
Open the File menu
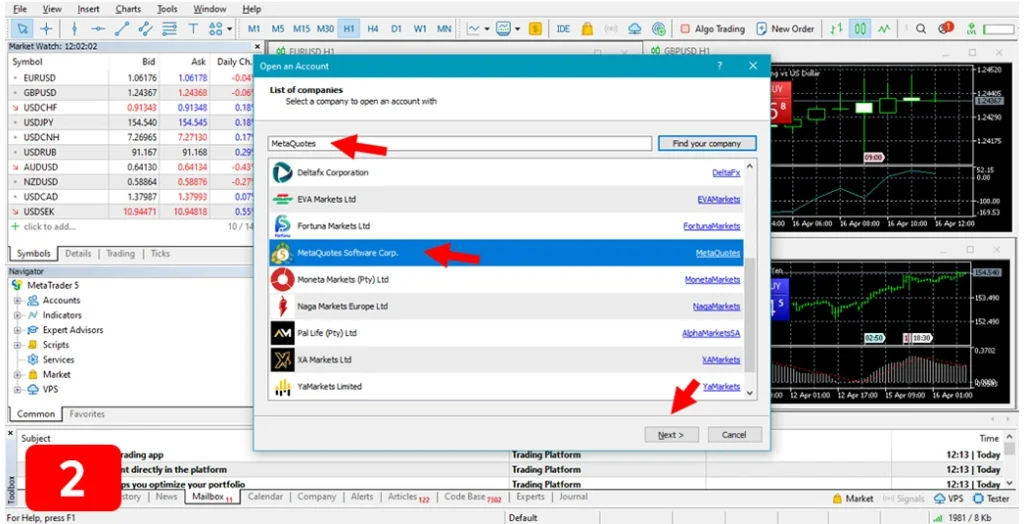(20, 9)
